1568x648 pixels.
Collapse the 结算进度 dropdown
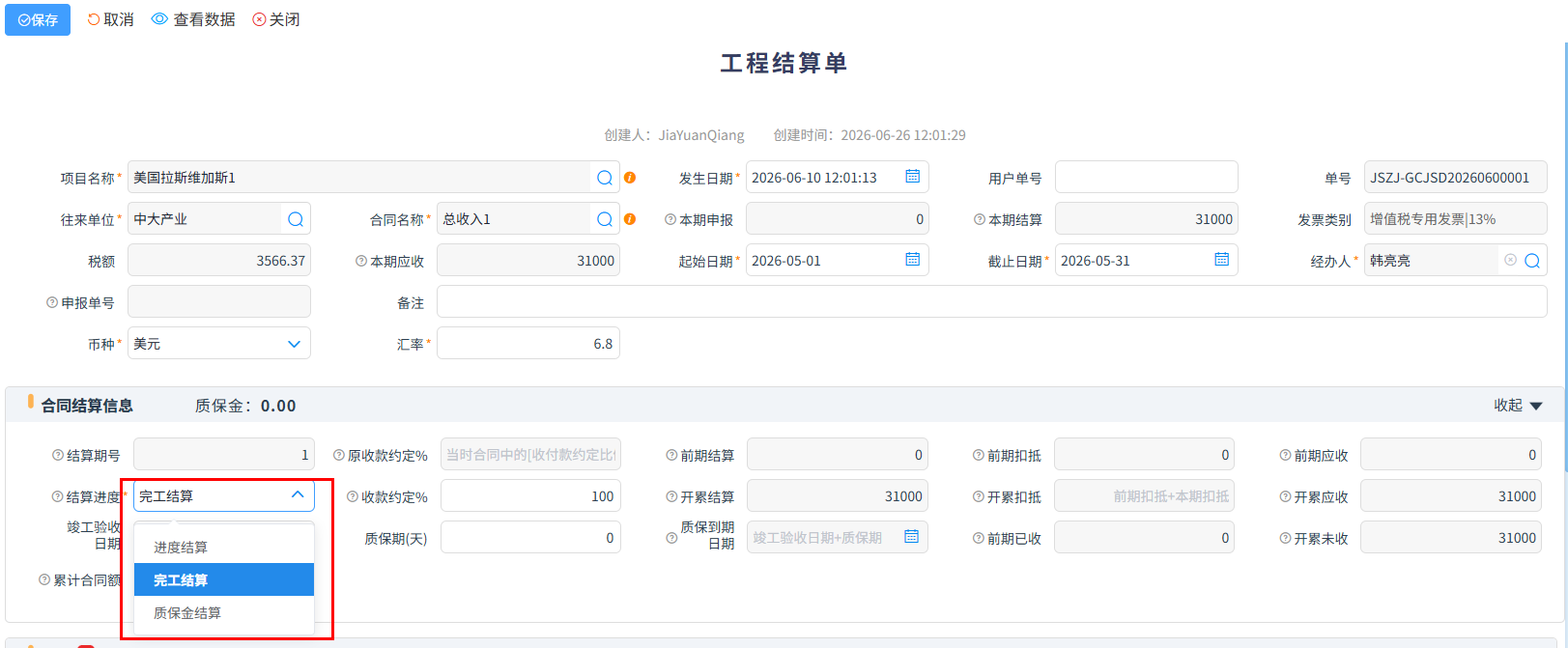298,495
